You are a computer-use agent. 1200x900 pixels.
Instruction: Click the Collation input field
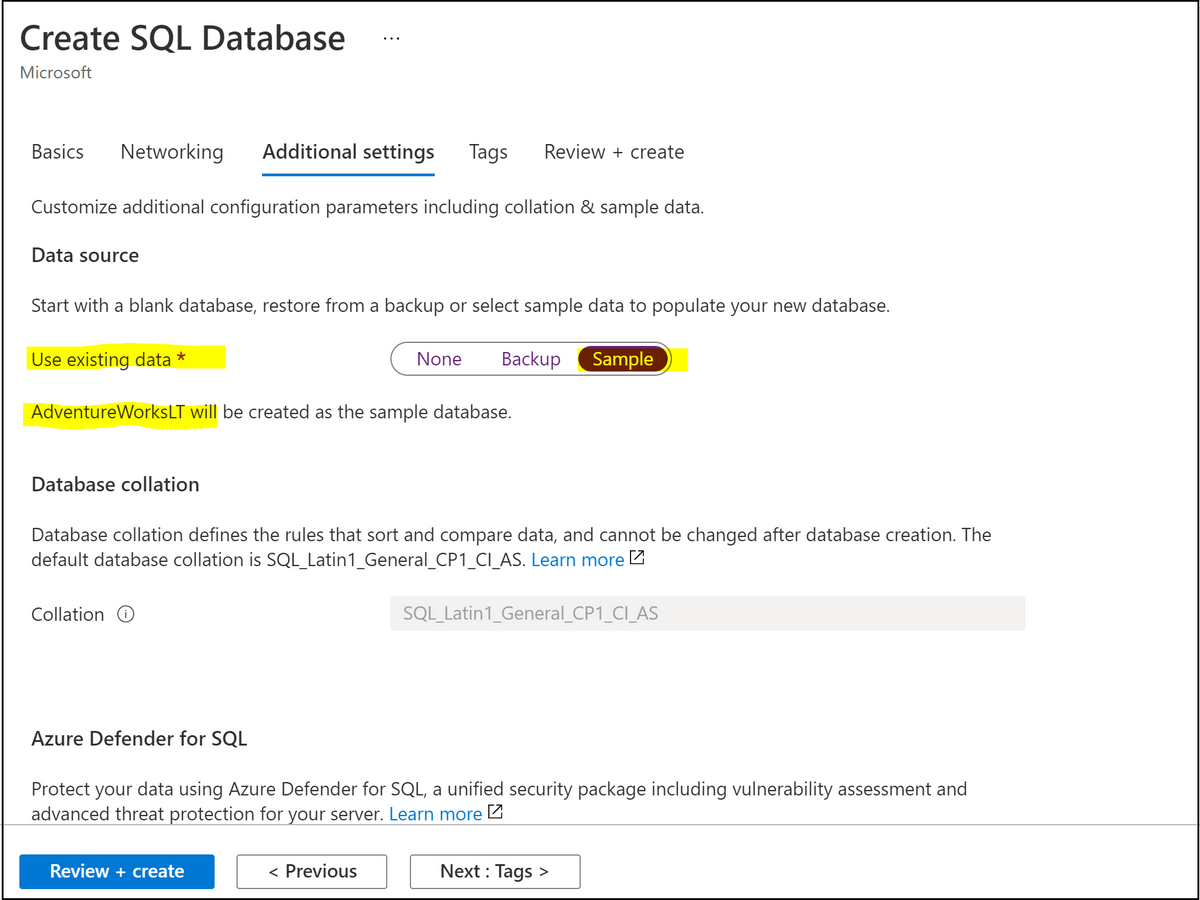(x=707, y=614)
